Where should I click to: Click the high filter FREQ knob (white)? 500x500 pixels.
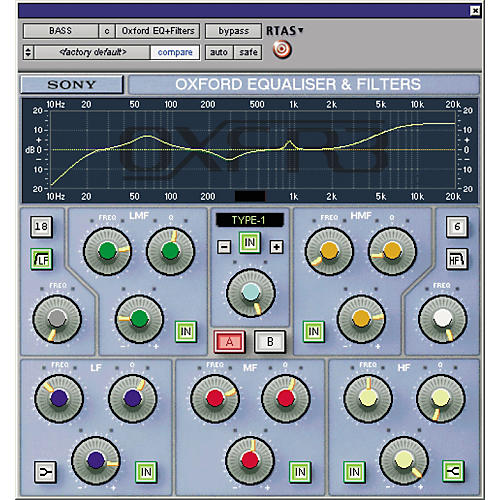[443, 319]
